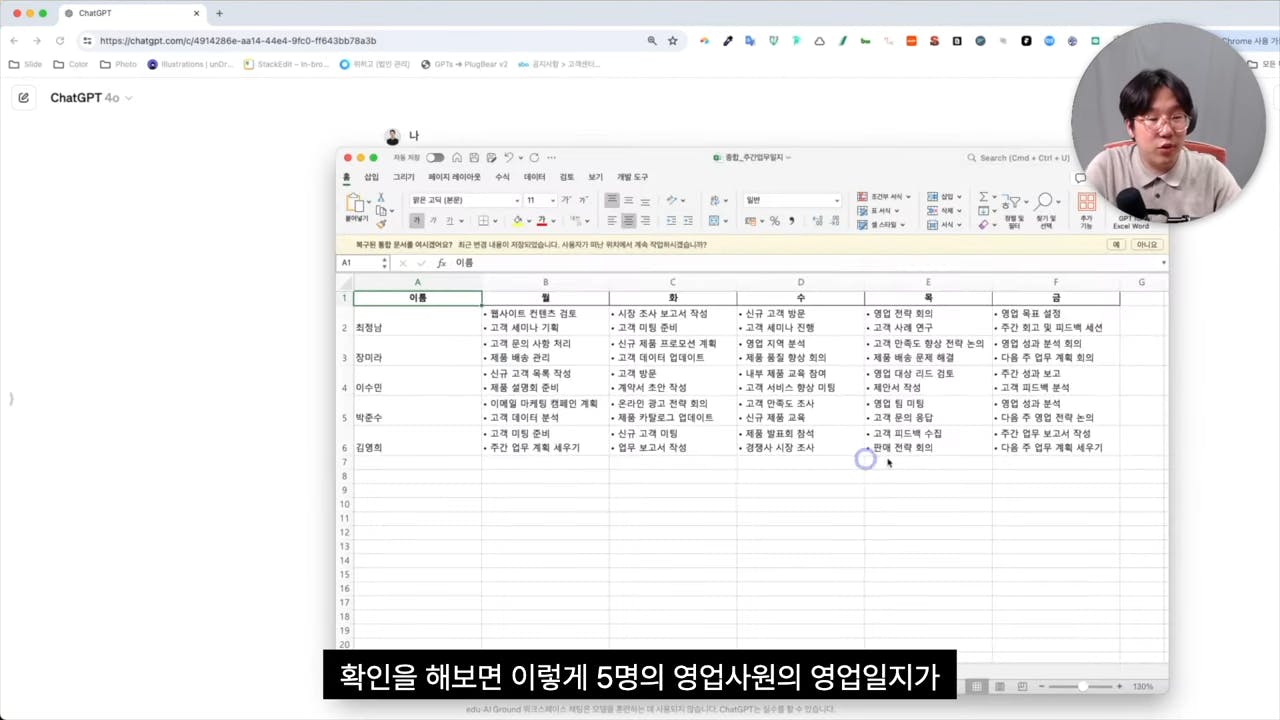Toggle bold formatting in the ribbon
The height and width of the screenshot is (720, 1280).
tap(417, 221)
